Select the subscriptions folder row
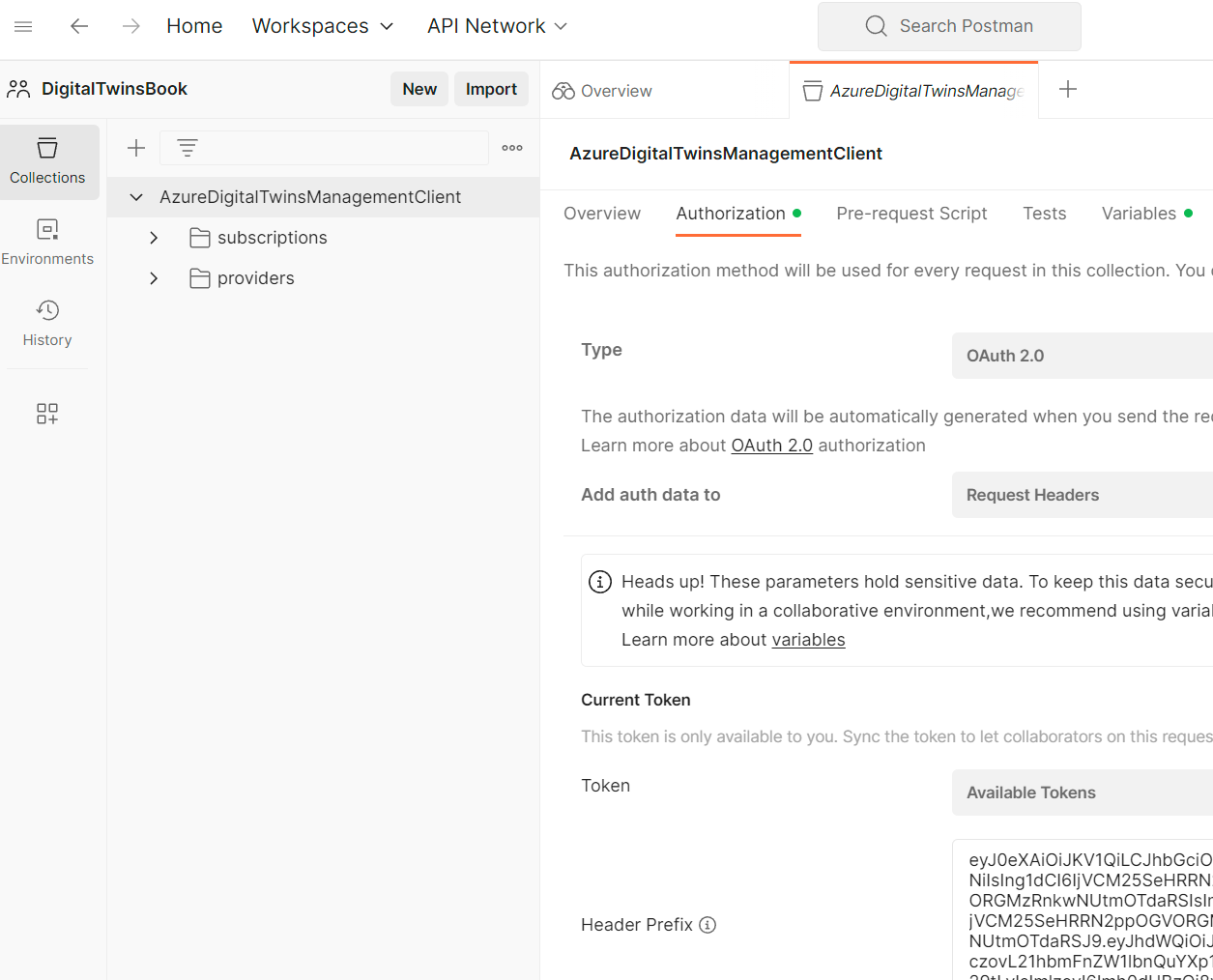The height and width of the screenshot is (980, 1213). point(324,238)
